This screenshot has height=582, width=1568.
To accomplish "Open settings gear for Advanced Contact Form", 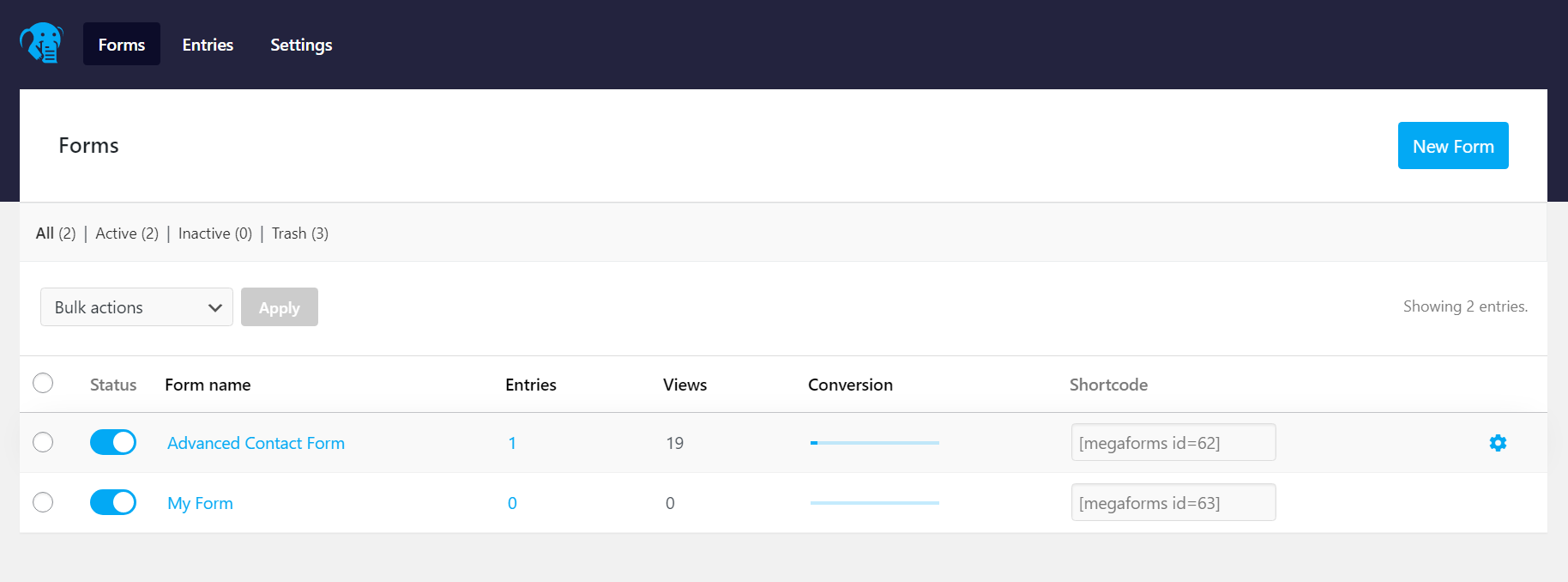I will point(1498,443).
